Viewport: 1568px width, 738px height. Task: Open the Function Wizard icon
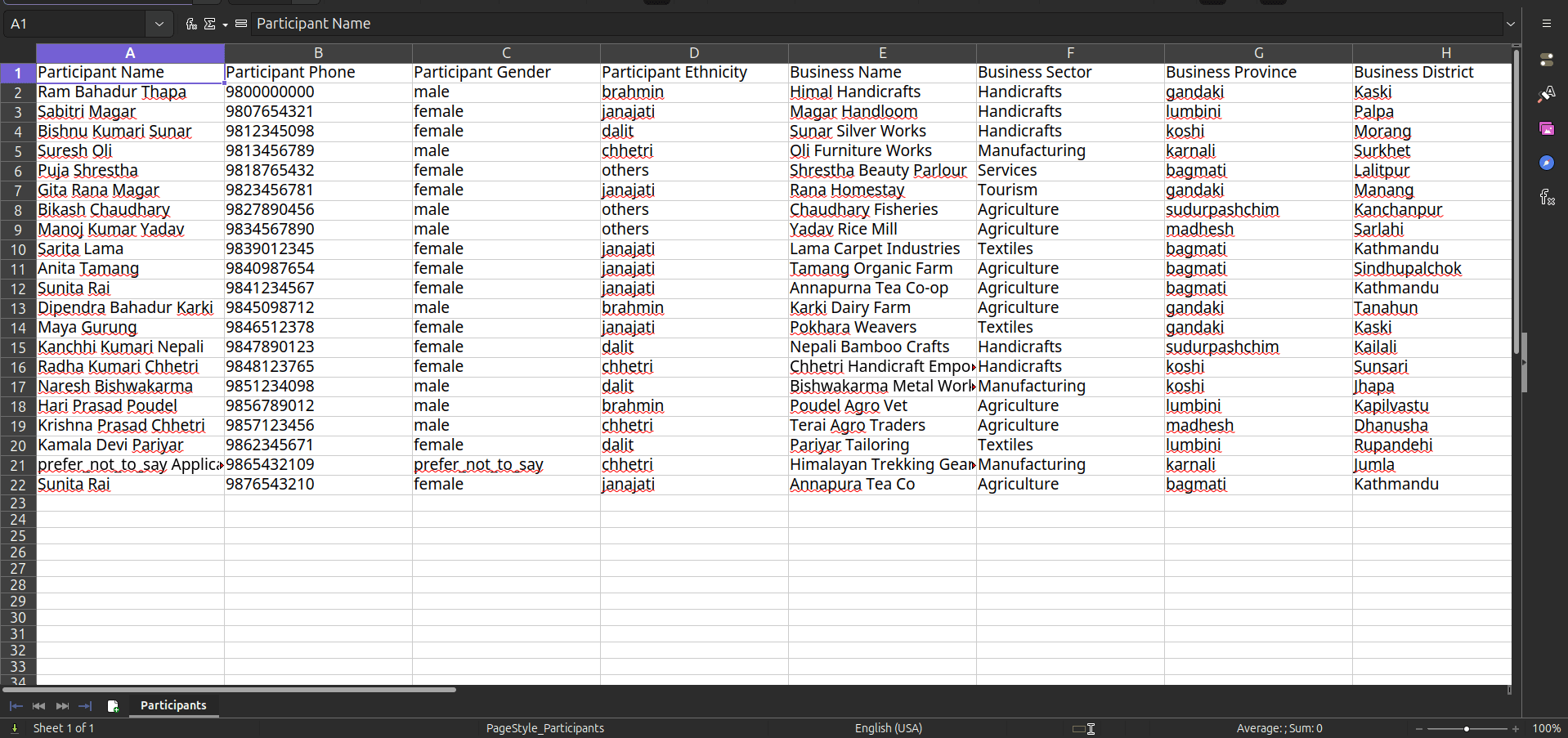tap(191, 24)
